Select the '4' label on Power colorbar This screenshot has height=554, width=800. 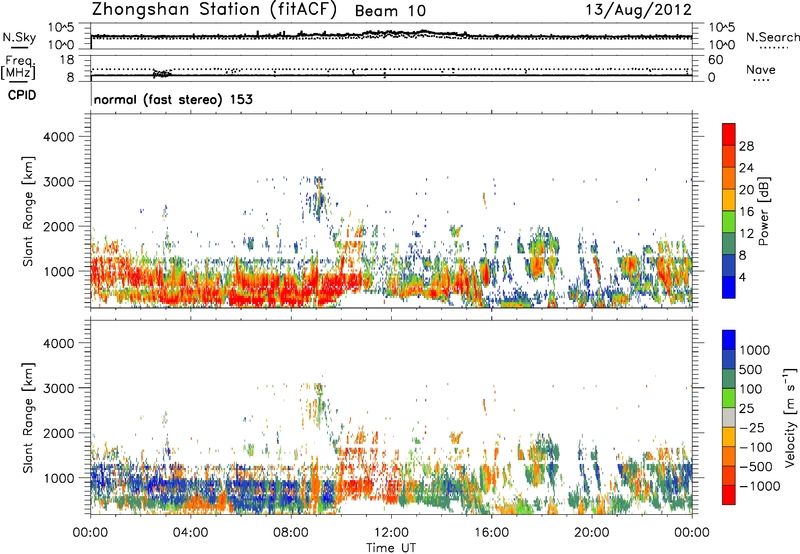[742, 277]
